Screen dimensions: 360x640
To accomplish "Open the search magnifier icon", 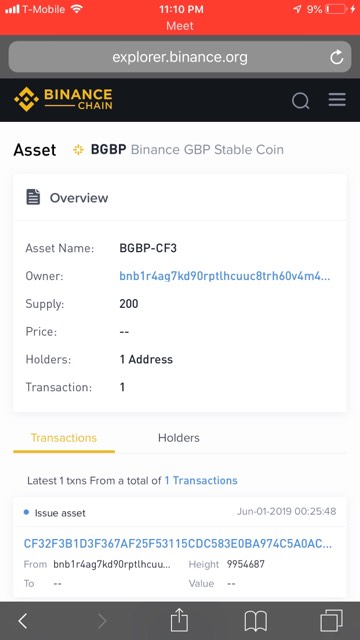I will 300,100.
